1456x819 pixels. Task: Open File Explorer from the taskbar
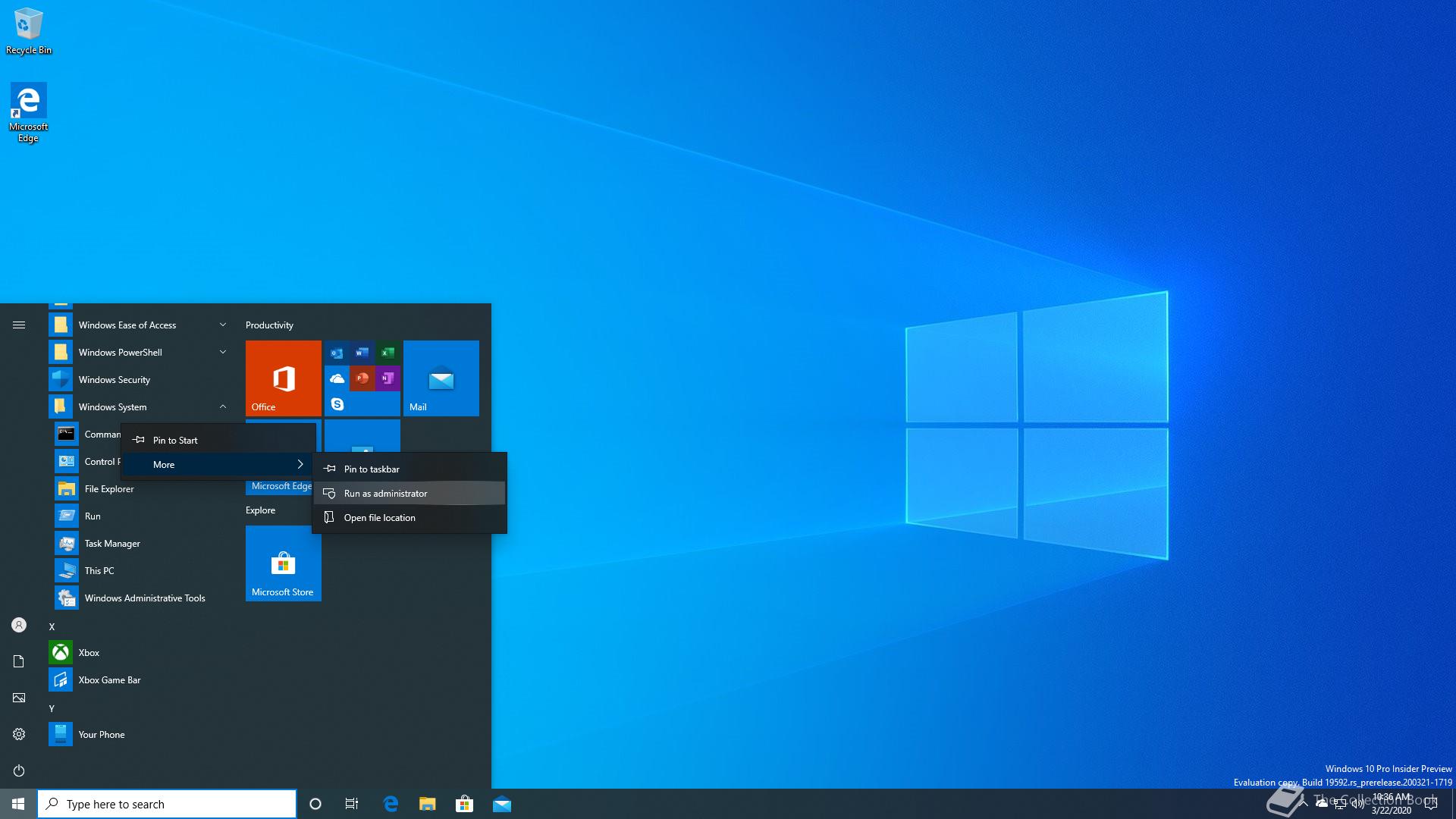pos(428,804)
